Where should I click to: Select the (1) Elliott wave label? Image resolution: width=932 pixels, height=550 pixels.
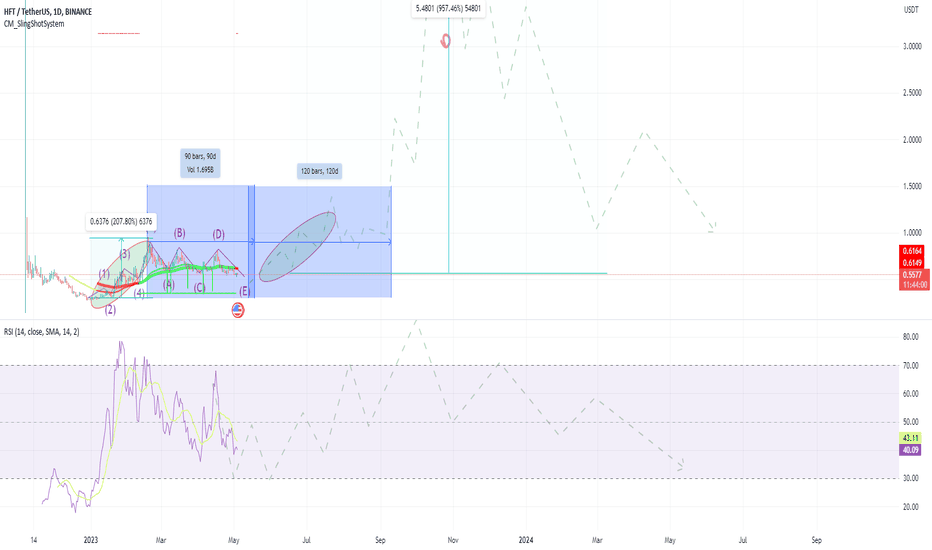tap(104, 274)
